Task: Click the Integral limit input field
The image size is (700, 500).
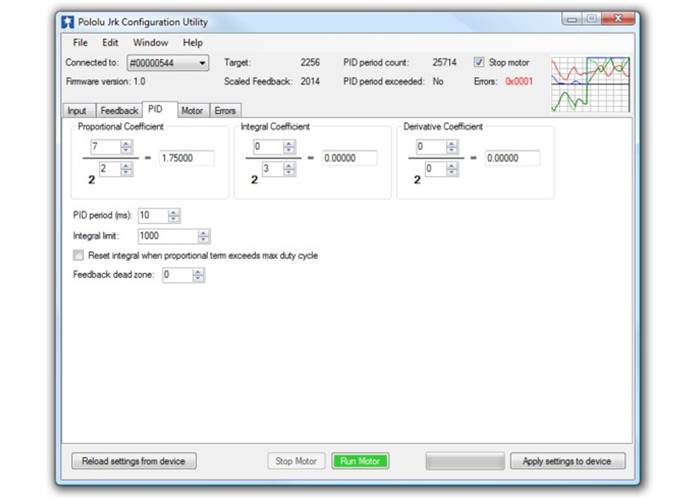Action: point(166,236)
